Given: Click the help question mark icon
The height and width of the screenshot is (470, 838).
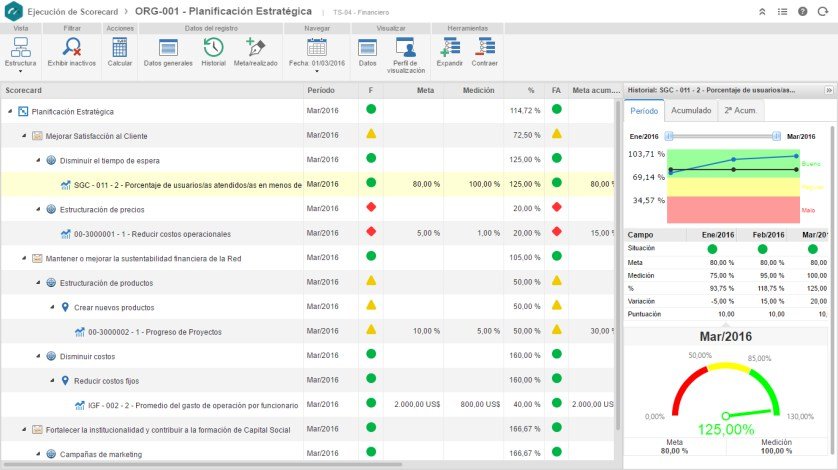Looking at the screenshot, I should tap(803, 11).
